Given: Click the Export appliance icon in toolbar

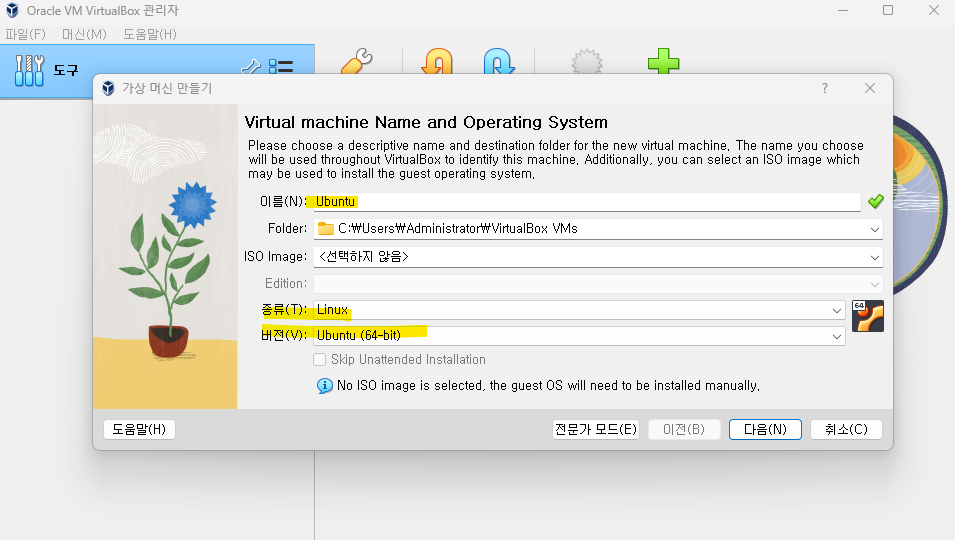Looking at the screenshot, I should point(499,61).
